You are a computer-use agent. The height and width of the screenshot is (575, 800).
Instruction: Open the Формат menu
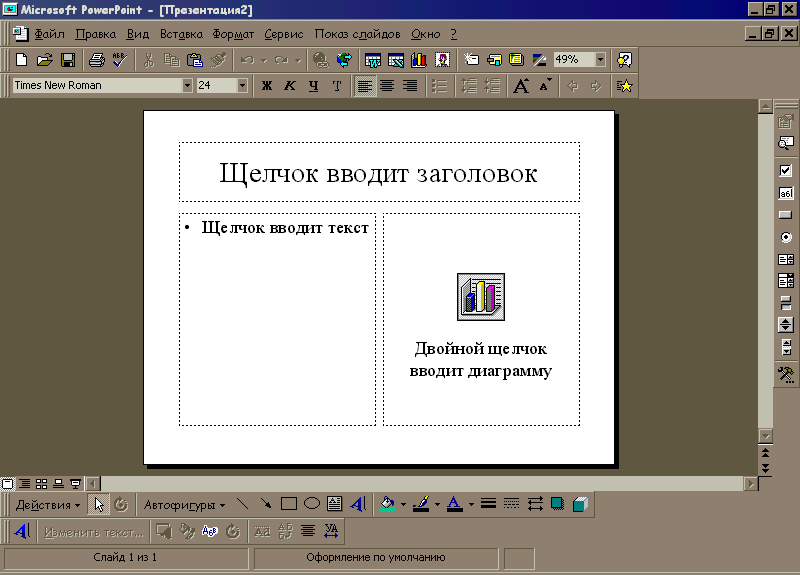tap(233, 34)
